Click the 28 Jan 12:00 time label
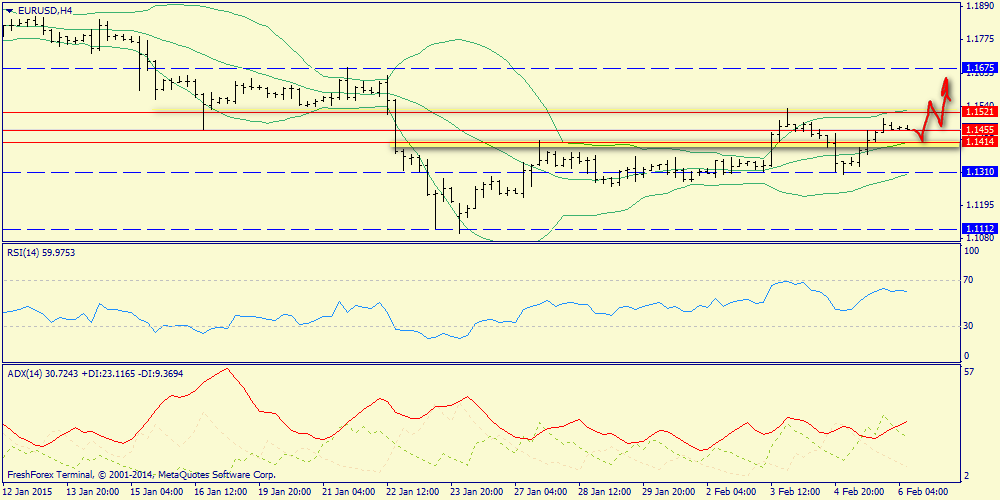The height and width of the screenshot is (500, 1000). click(604, 492)
